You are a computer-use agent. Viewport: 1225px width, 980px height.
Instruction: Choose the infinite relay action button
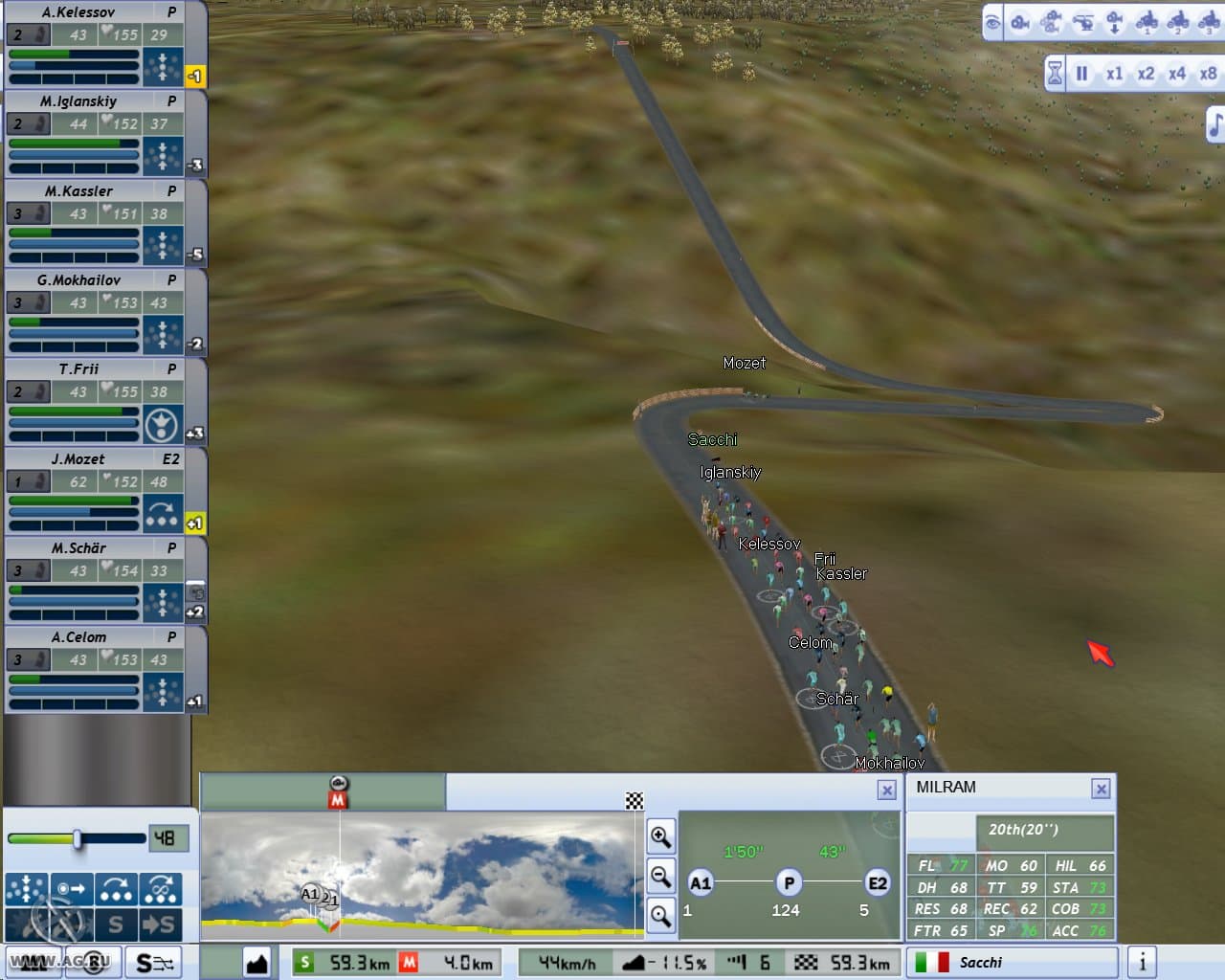tap(161, 889)
